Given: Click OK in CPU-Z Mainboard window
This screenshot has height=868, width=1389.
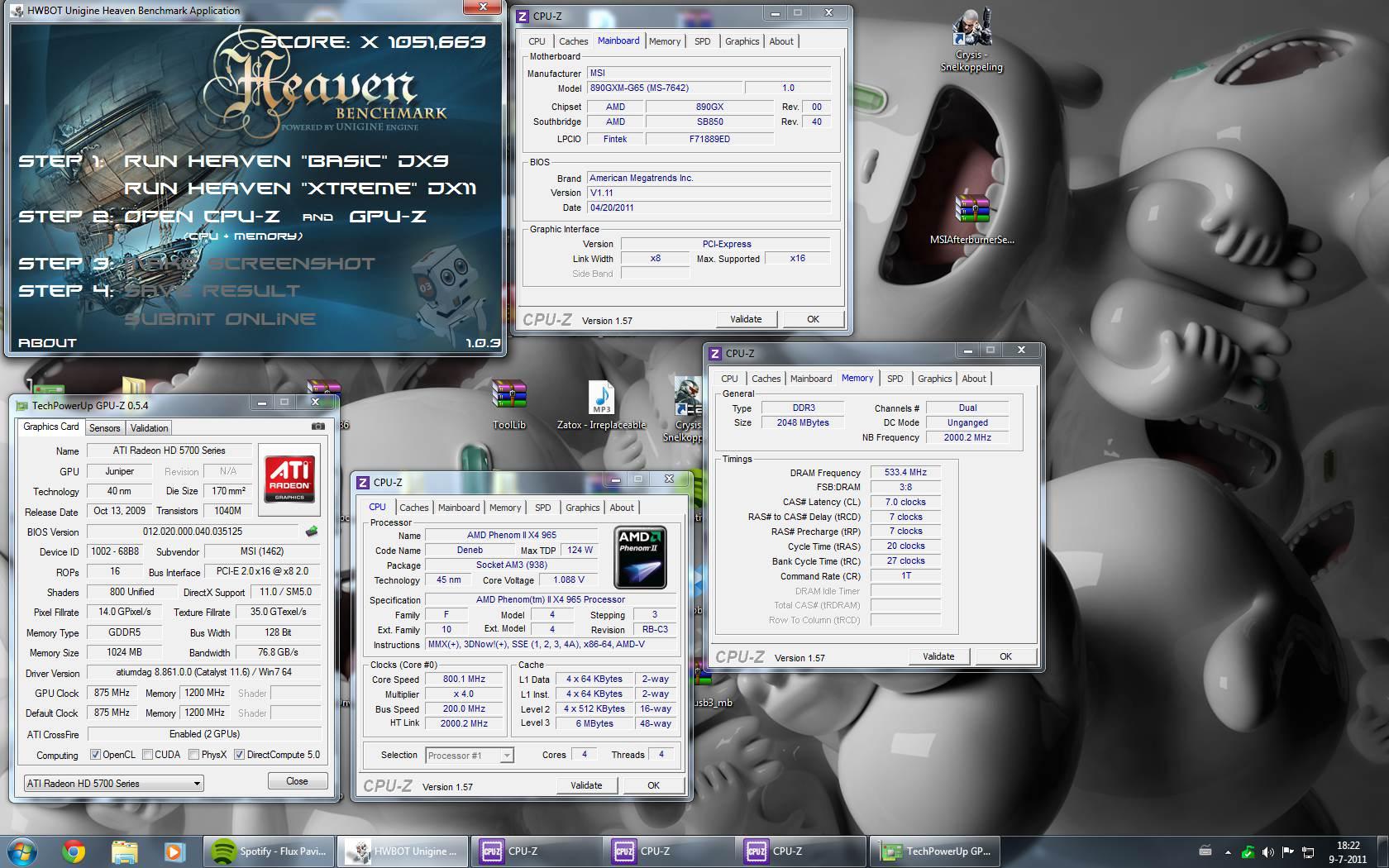Looking at the screenshot, I should click(813, 319).
